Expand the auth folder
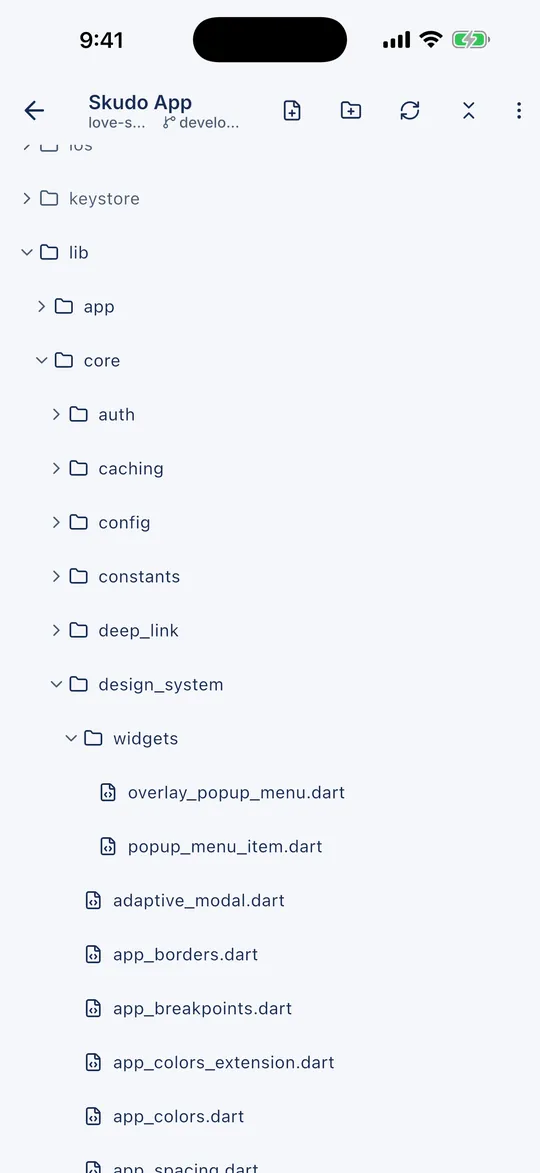 coord(93,414)
